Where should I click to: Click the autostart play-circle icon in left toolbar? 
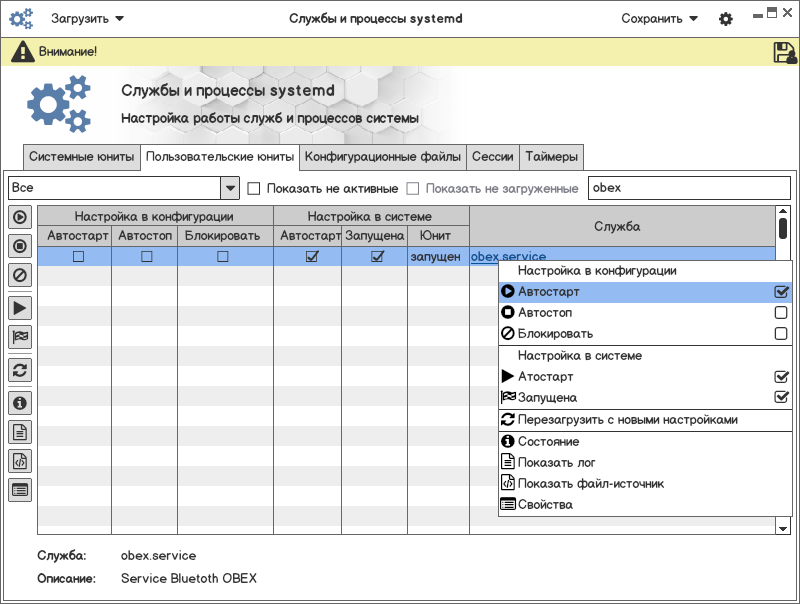click(x=20, y=217)
